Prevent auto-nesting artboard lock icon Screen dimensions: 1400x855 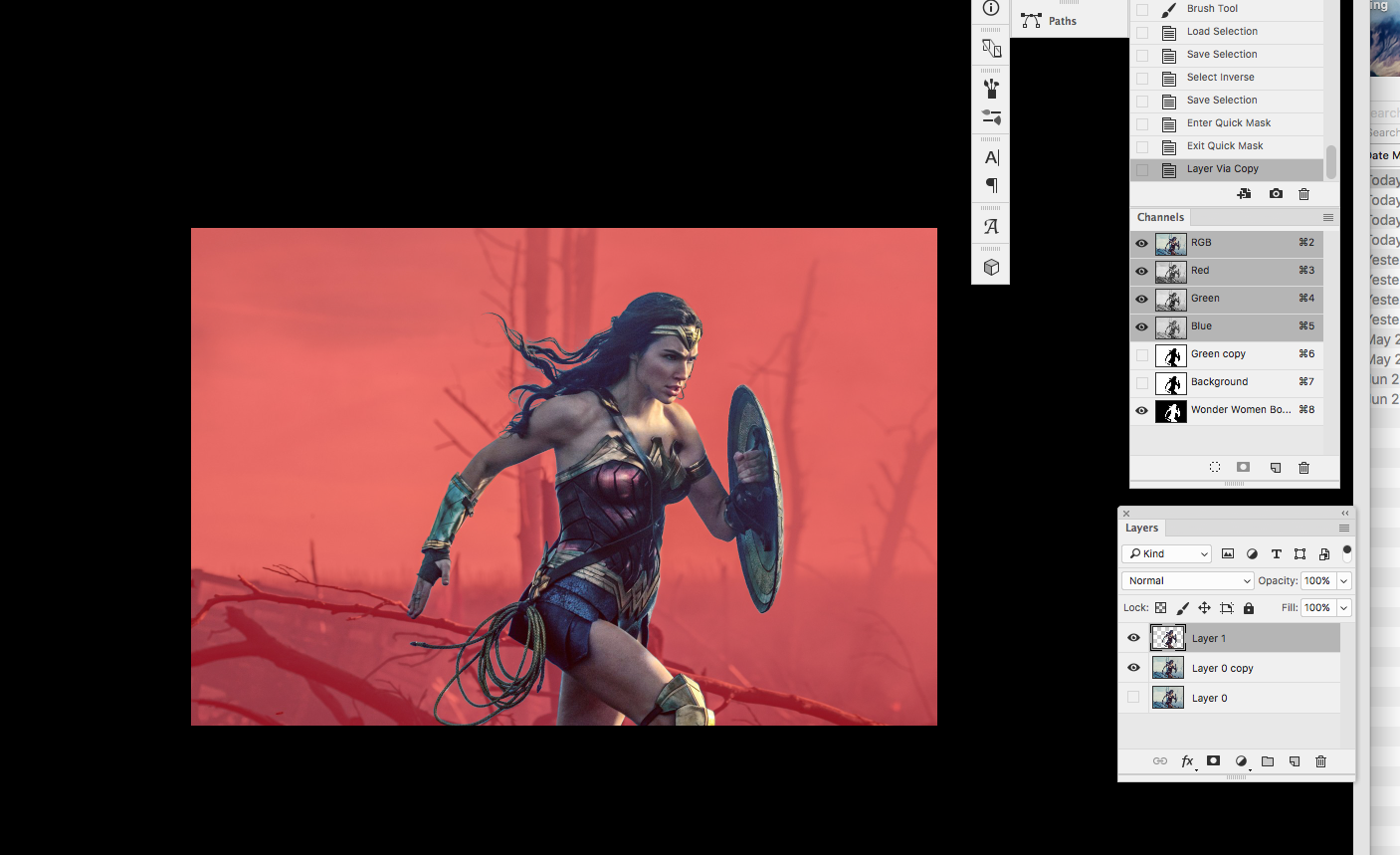click(x=1226, y=607)
